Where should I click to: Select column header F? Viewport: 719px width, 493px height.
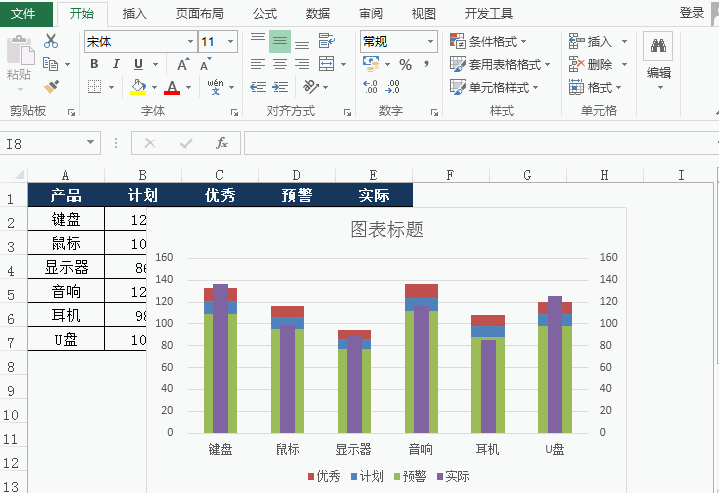pos(450,175)
